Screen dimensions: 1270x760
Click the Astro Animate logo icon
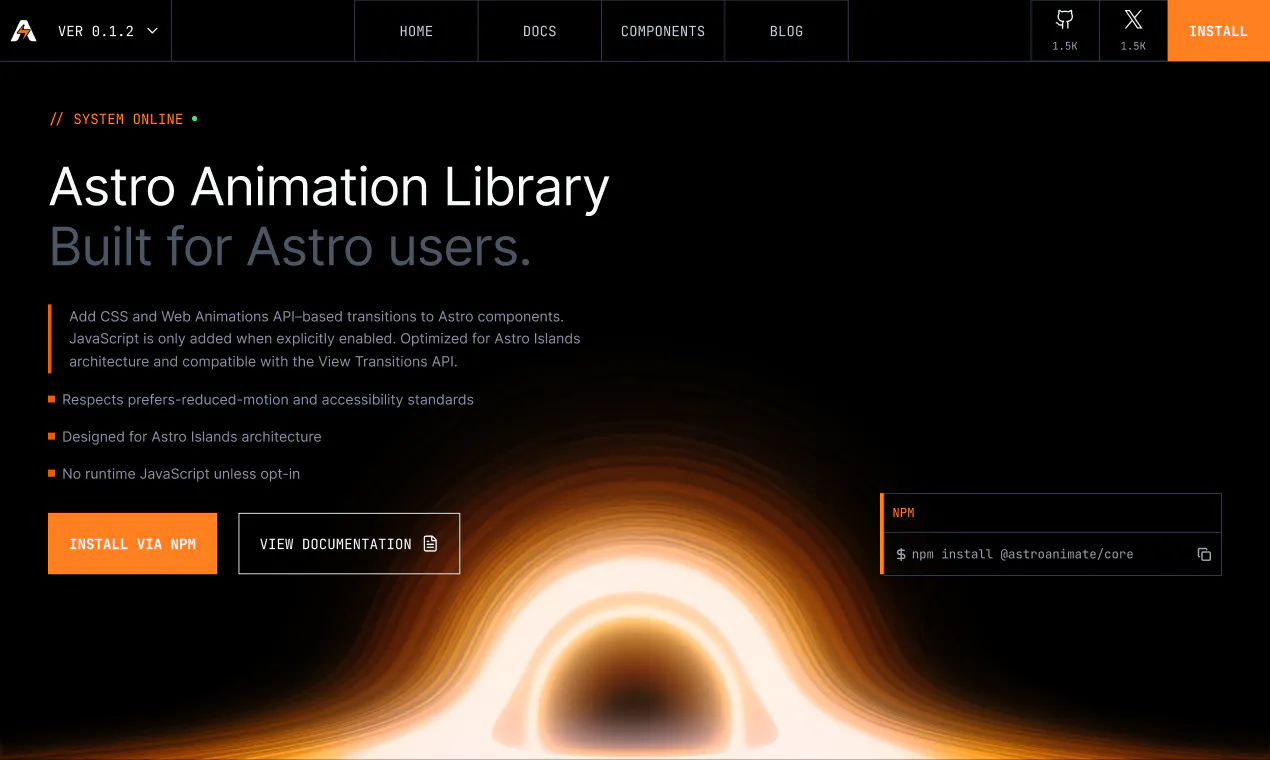(23, 31)
